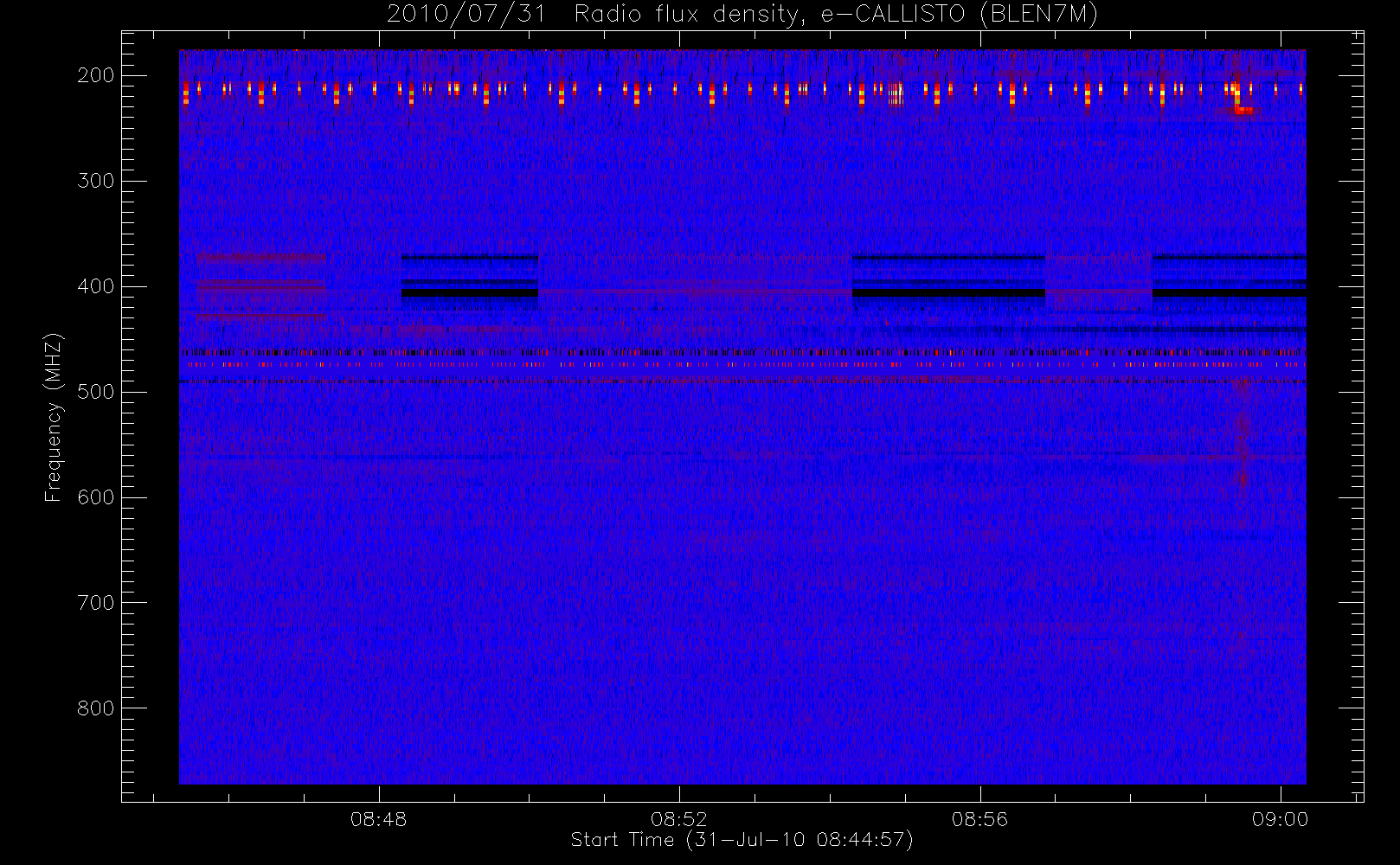
Task: Click the red burst feature near 09:00 at 230 MHz
Action: point(1244,110)
